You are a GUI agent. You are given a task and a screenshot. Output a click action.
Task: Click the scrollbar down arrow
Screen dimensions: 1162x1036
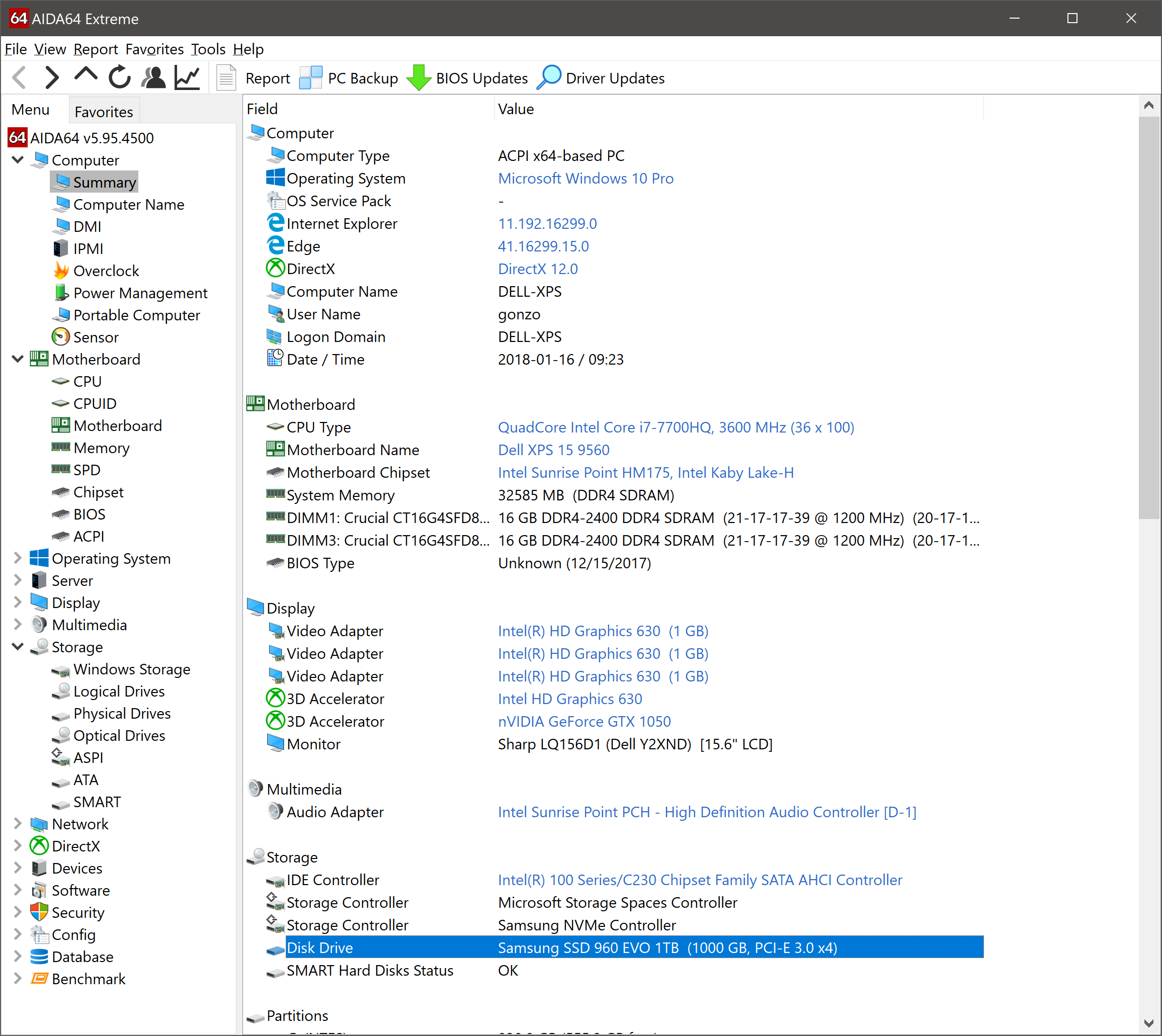tap(1148, 1022)
